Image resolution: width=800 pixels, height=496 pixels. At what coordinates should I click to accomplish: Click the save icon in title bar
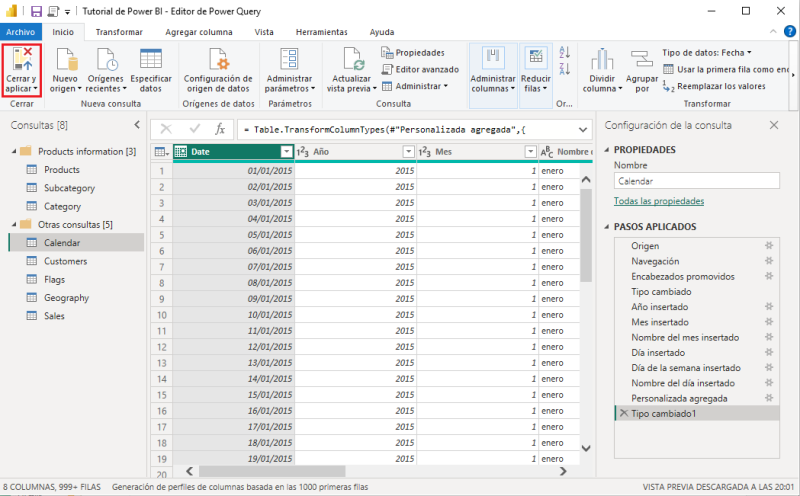tap(36, 11)
